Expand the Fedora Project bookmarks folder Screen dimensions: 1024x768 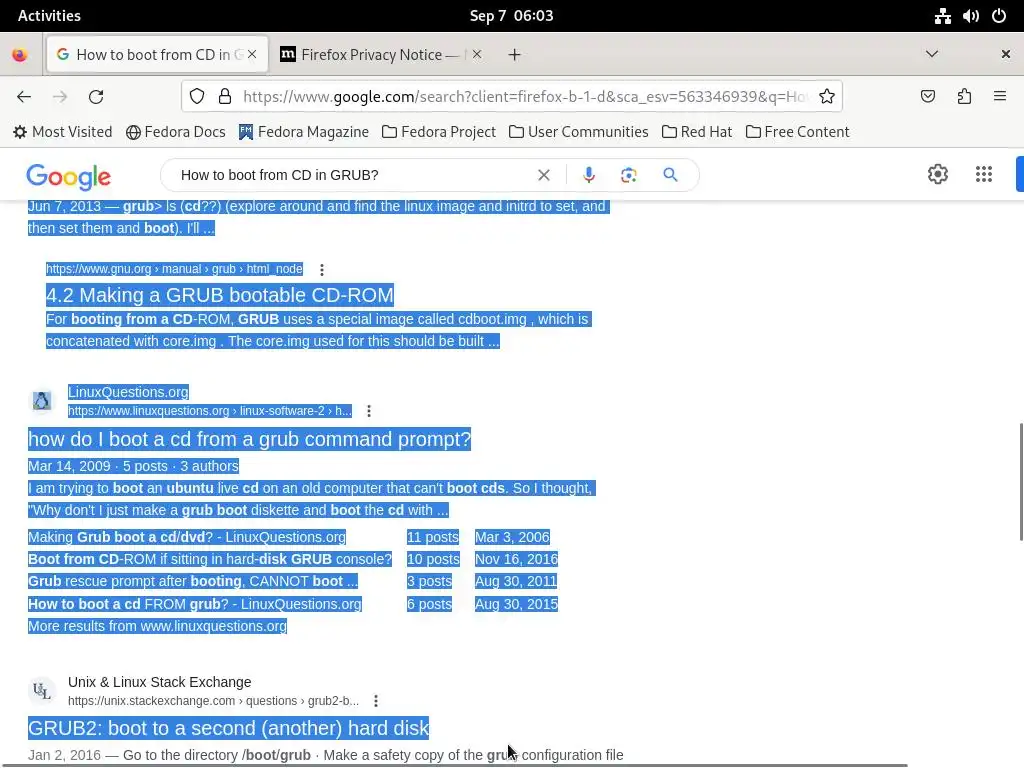pos(439,132)
